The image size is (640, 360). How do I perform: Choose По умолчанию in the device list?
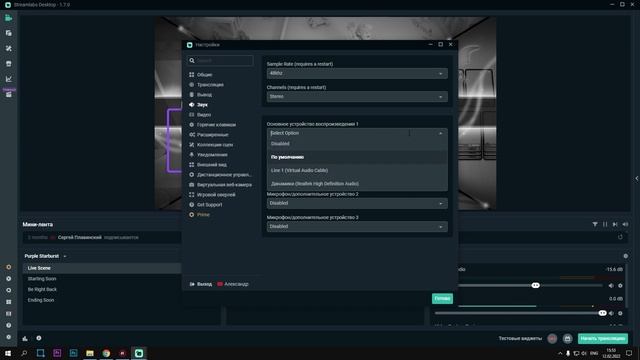pos(357,157)
